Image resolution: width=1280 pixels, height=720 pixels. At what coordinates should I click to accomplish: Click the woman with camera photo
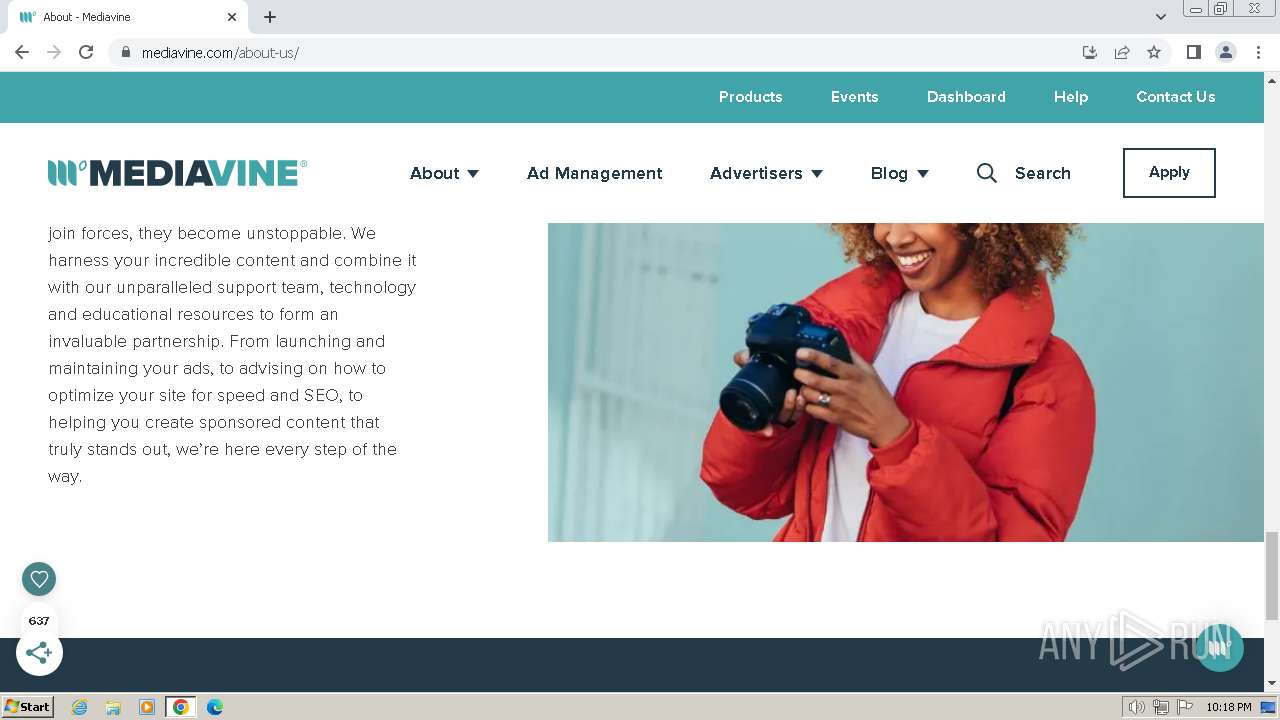906,382
